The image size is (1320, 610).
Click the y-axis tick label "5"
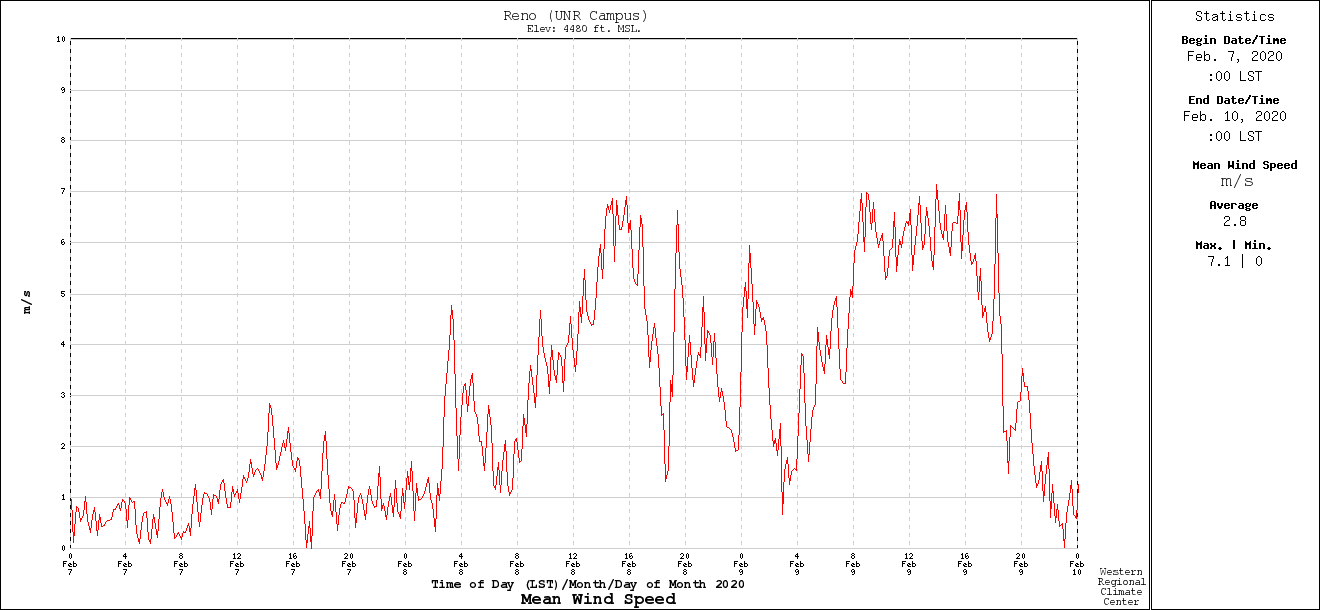tap(63, 294)
